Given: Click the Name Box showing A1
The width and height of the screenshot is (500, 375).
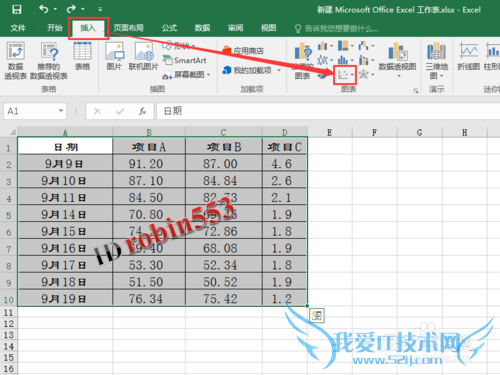Looking at the screenshot, I should click(x=31, y=111).
